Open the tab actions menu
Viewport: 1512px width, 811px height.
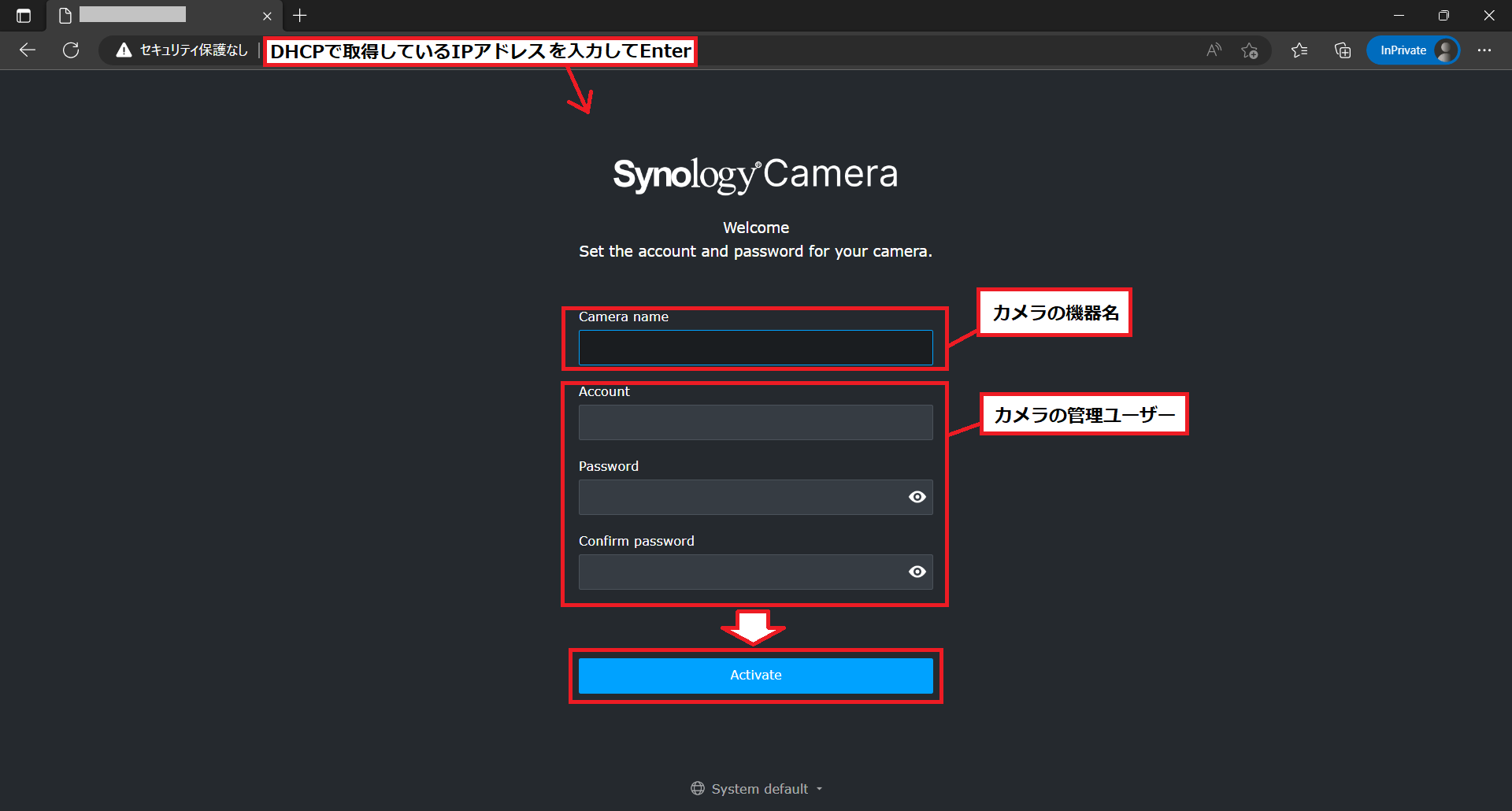click(x=23, y=15)
